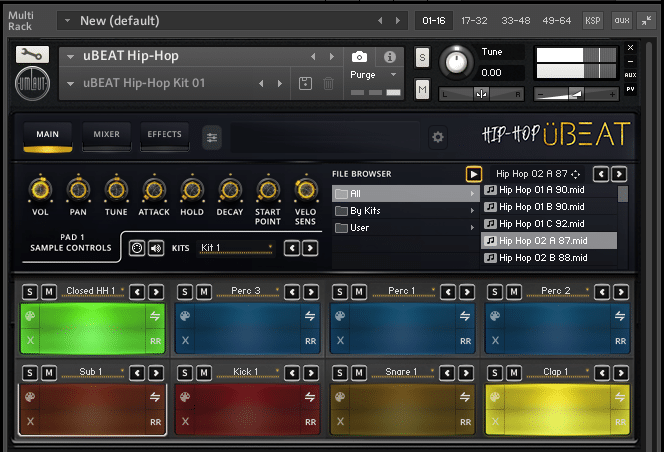
Task: Expand the User folder
Action: pos(406,227)
